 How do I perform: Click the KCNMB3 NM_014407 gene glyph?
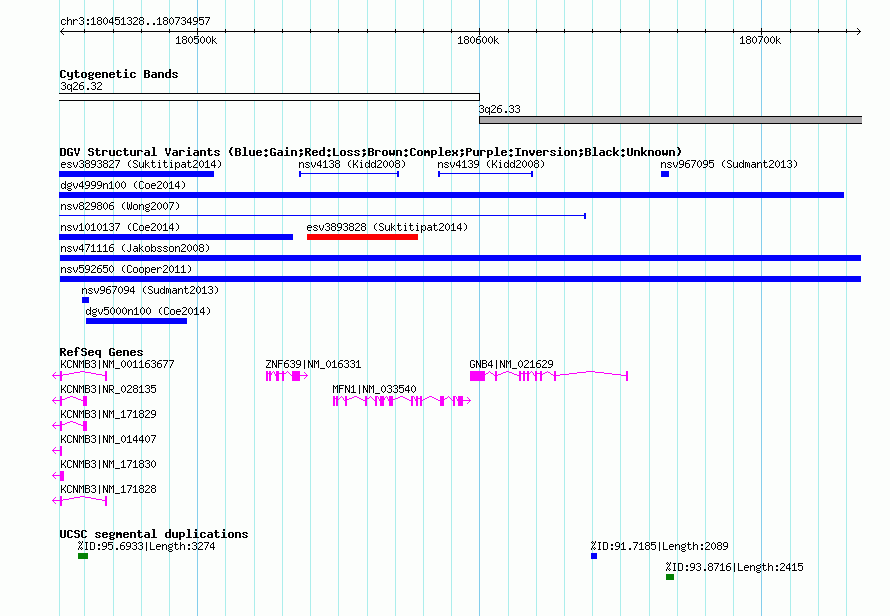(x=57, y=451)
